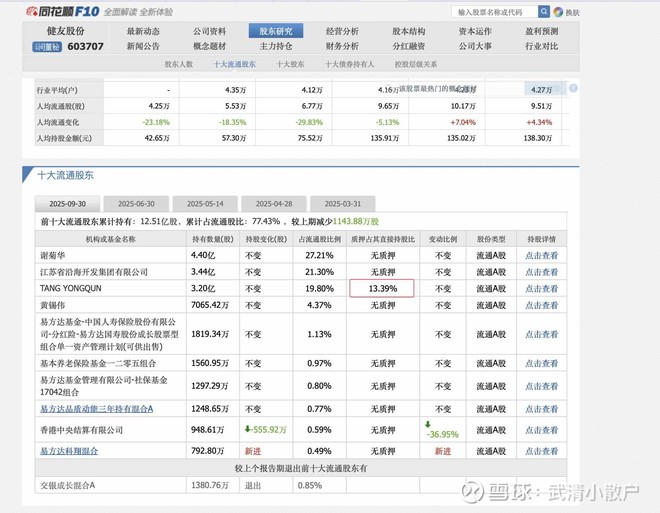
Task: Click the 问董秘 badge
Action: 47,47
